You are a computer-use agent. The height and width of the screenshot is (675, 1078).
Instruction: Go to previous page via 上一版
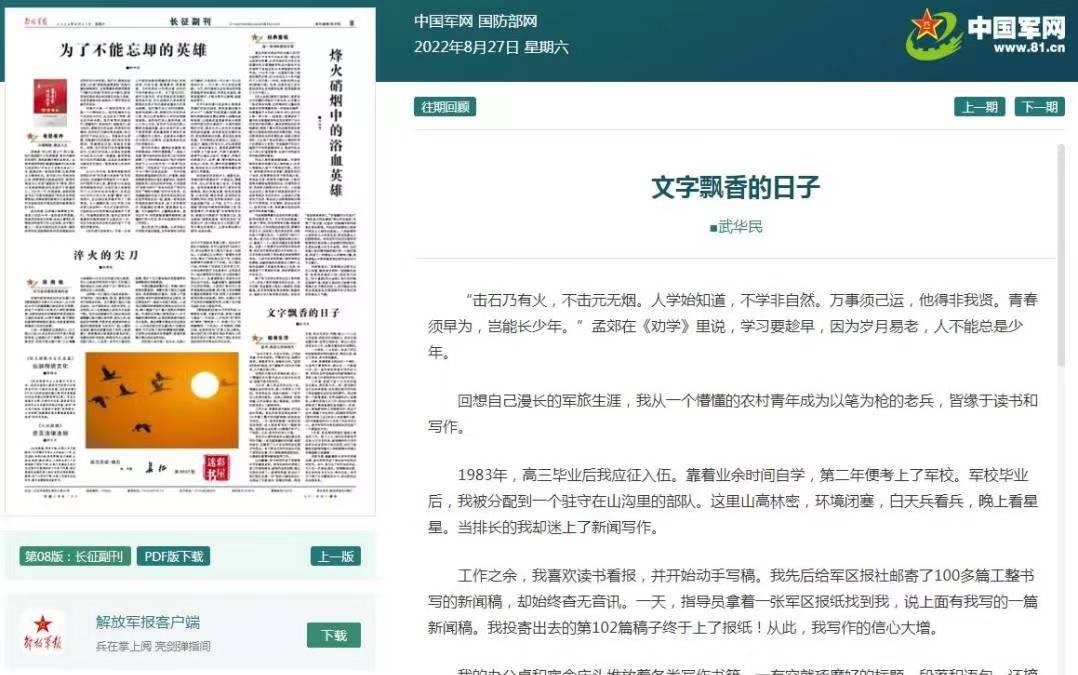point(336,556)
